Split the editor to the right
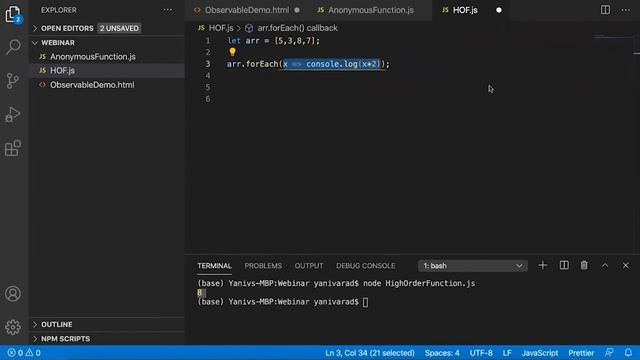 (605, 10)
